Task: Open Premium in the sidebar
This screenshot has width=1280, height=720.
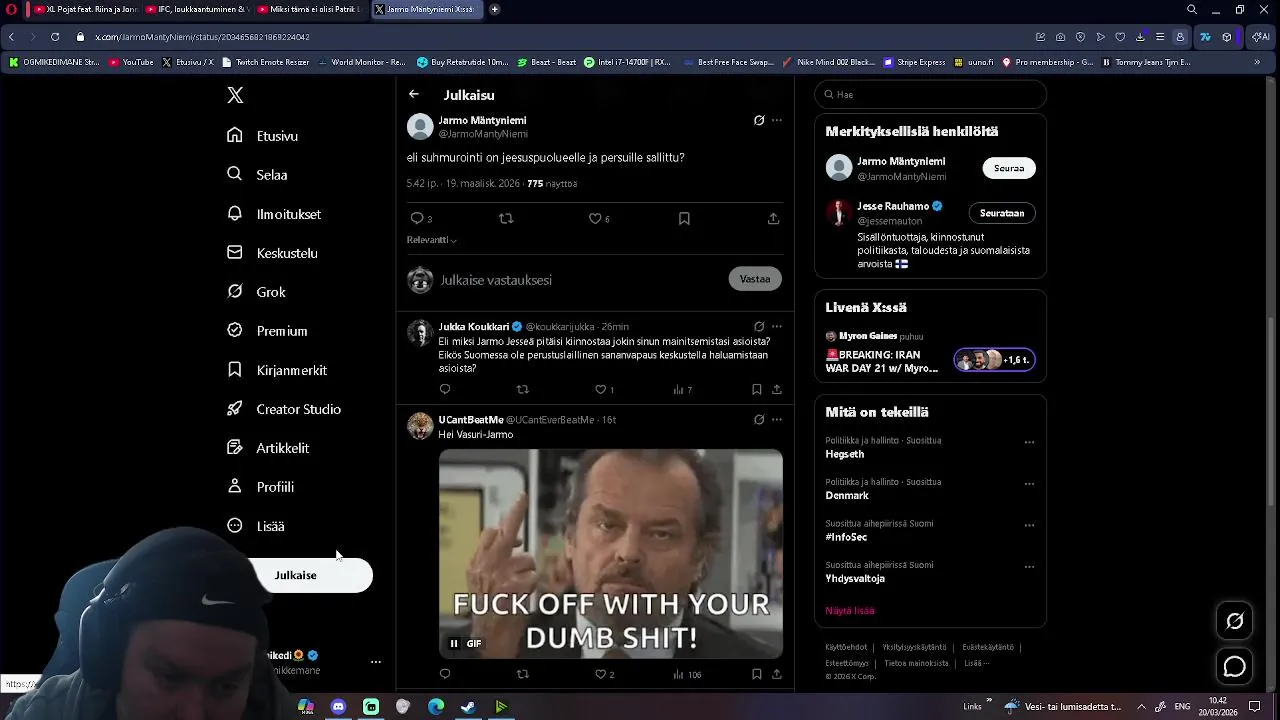Action: 267,331
